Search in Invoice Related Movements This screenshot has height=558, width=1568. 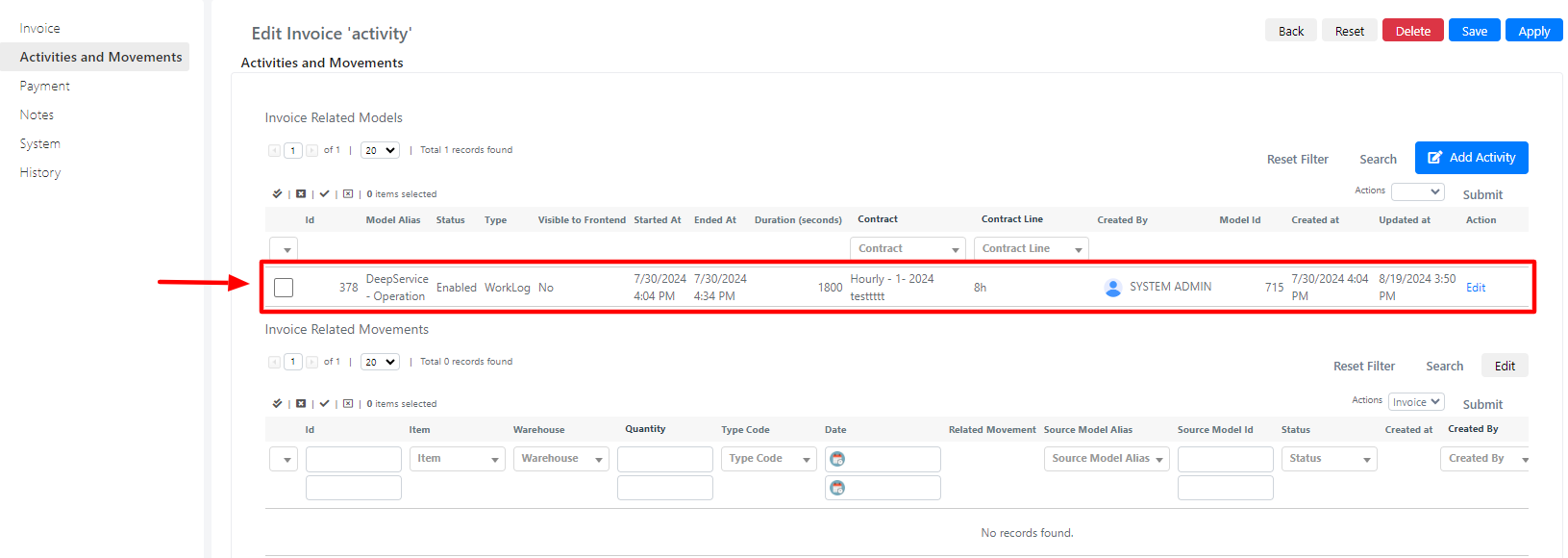1445,367
